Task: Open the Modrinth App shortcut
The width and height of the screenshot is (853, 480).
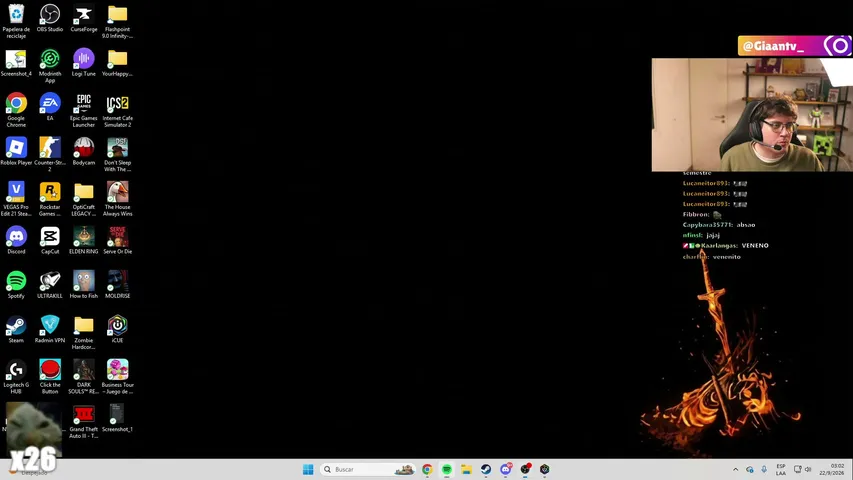Action: click(x=50, y=66)
